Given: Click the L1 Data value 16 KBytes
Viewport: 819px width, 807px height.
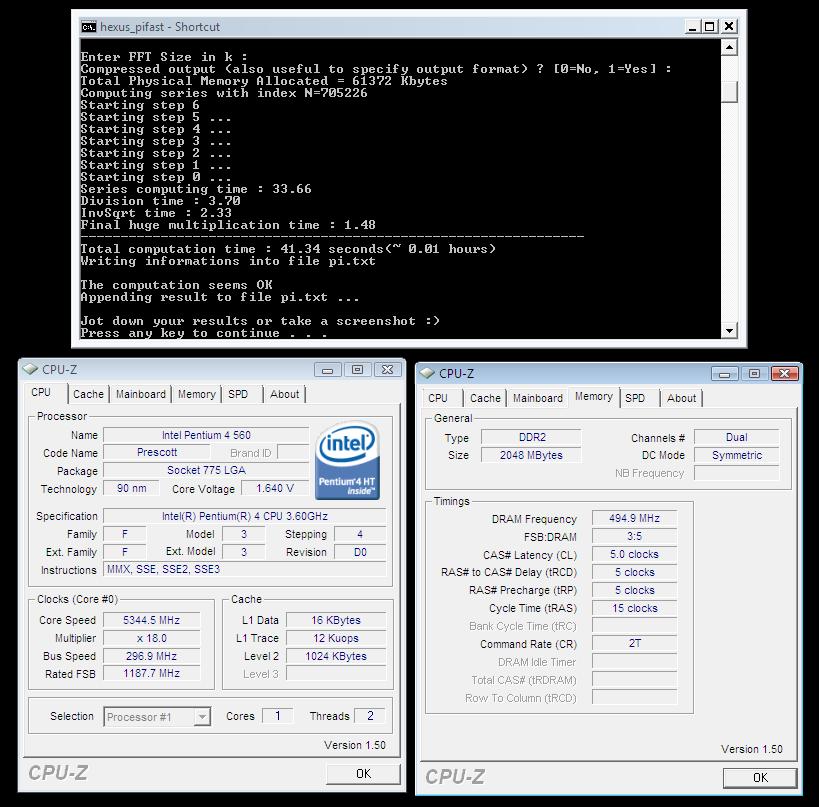Looking at the screenshot, I should [336, 621].
